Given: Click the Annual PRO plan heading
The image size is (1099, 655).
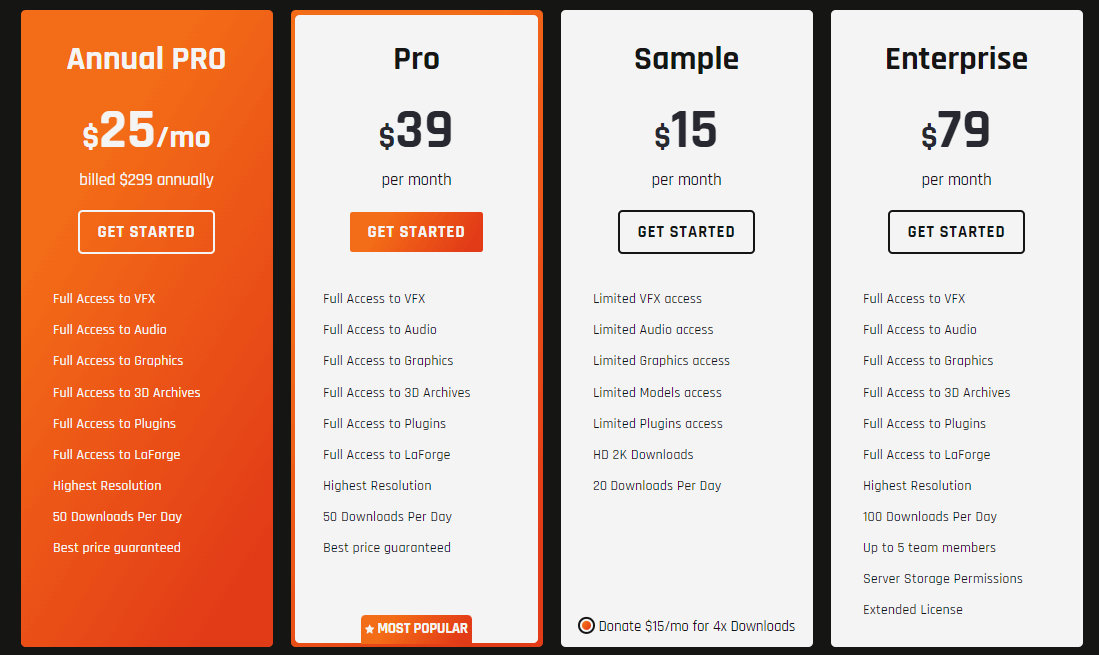Looking at the screenshot, I should 146,59.
